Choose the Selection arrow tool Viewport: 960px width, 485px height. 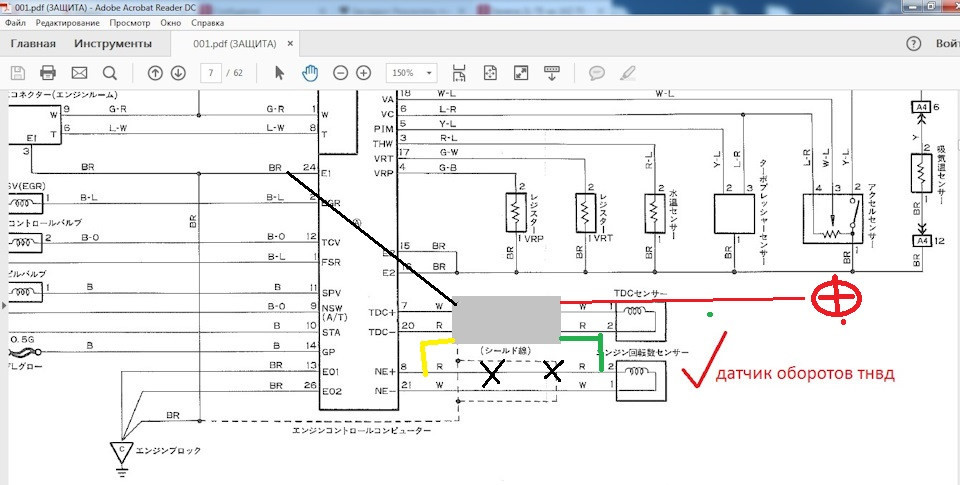[x=279, y=73]
